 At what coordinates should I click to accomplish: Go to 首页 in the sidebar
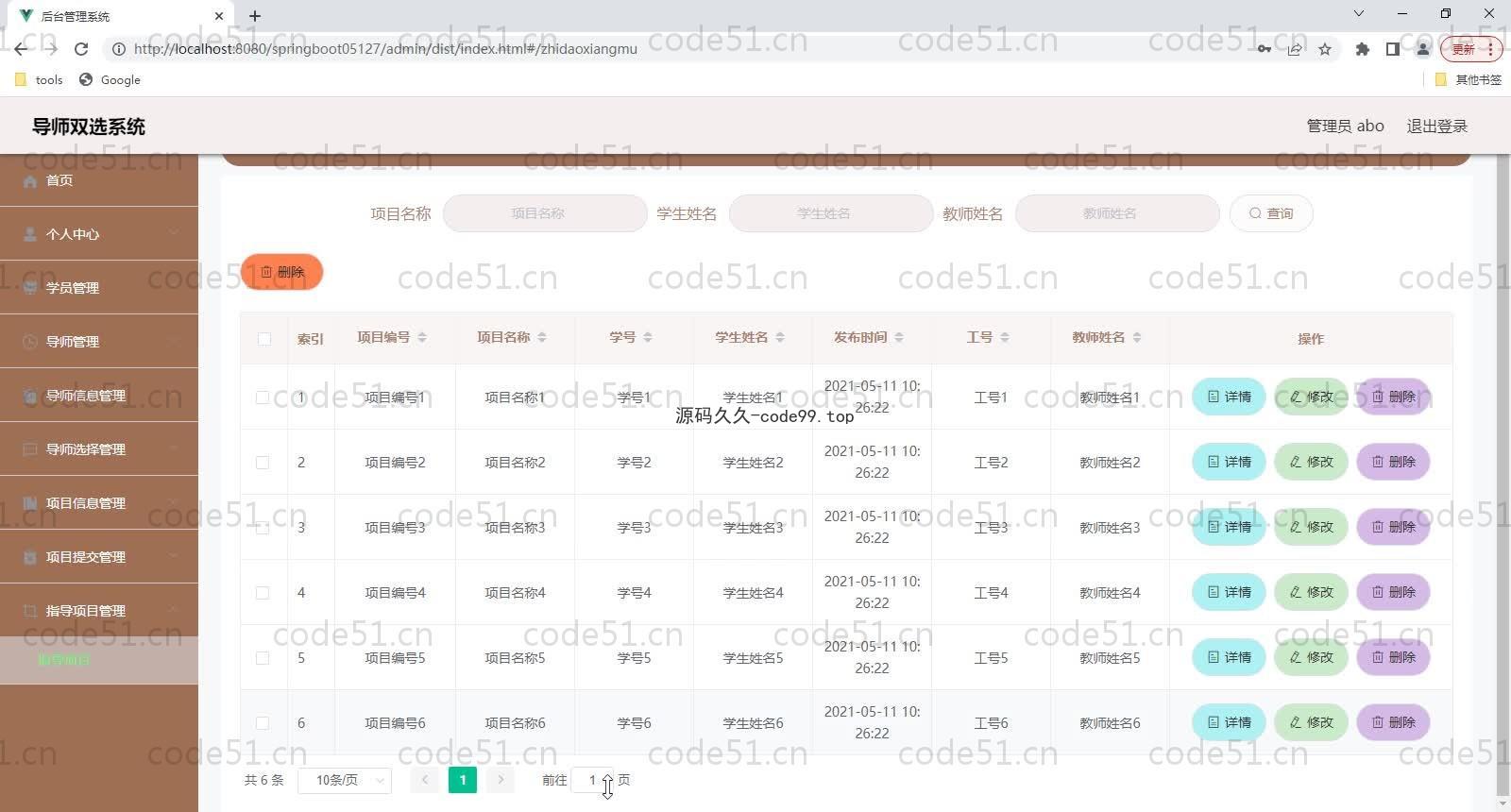(99, 180)
